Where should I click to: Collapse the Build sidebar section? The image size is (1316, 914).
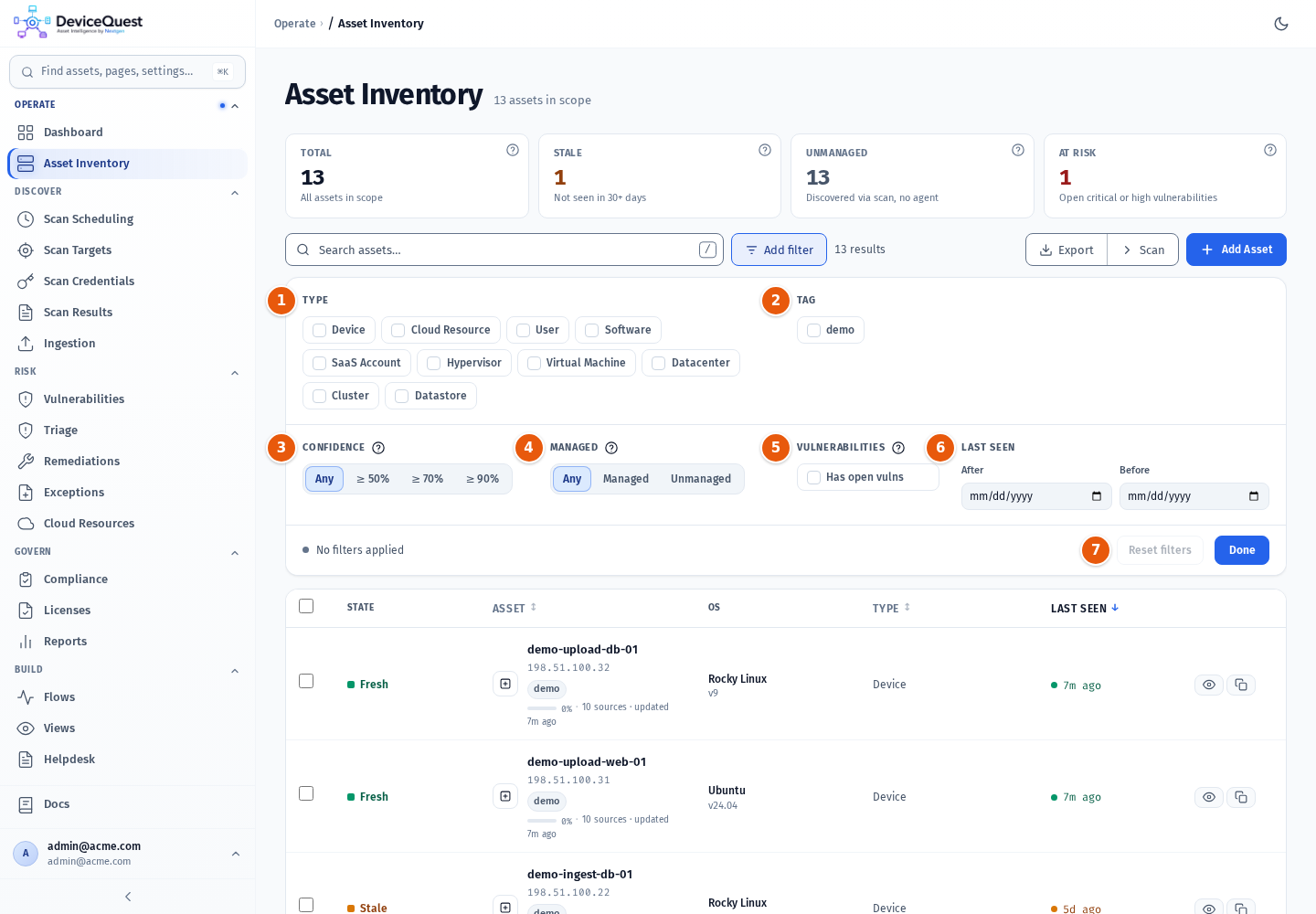tap(235, 671)
